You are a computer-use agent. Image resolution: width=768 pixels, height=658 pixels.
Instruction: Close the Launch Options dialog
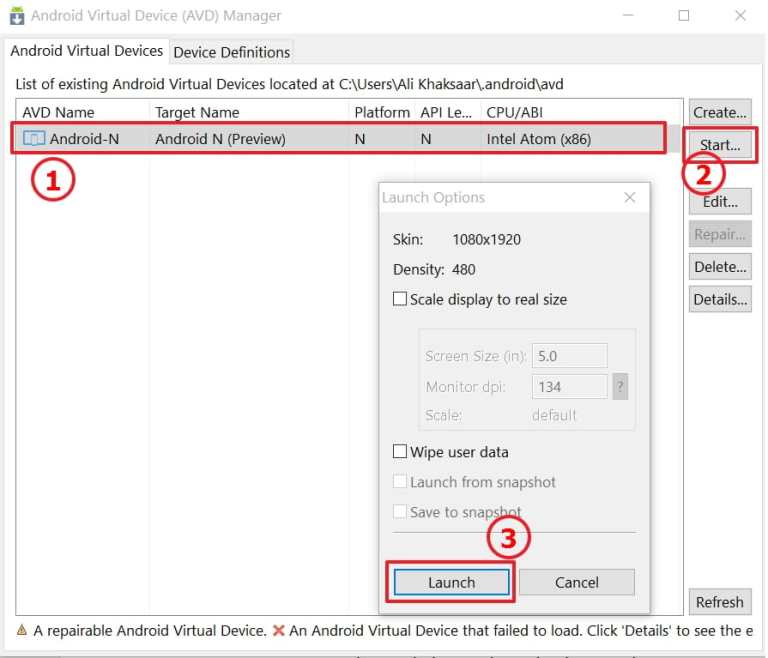coord(630,197)
